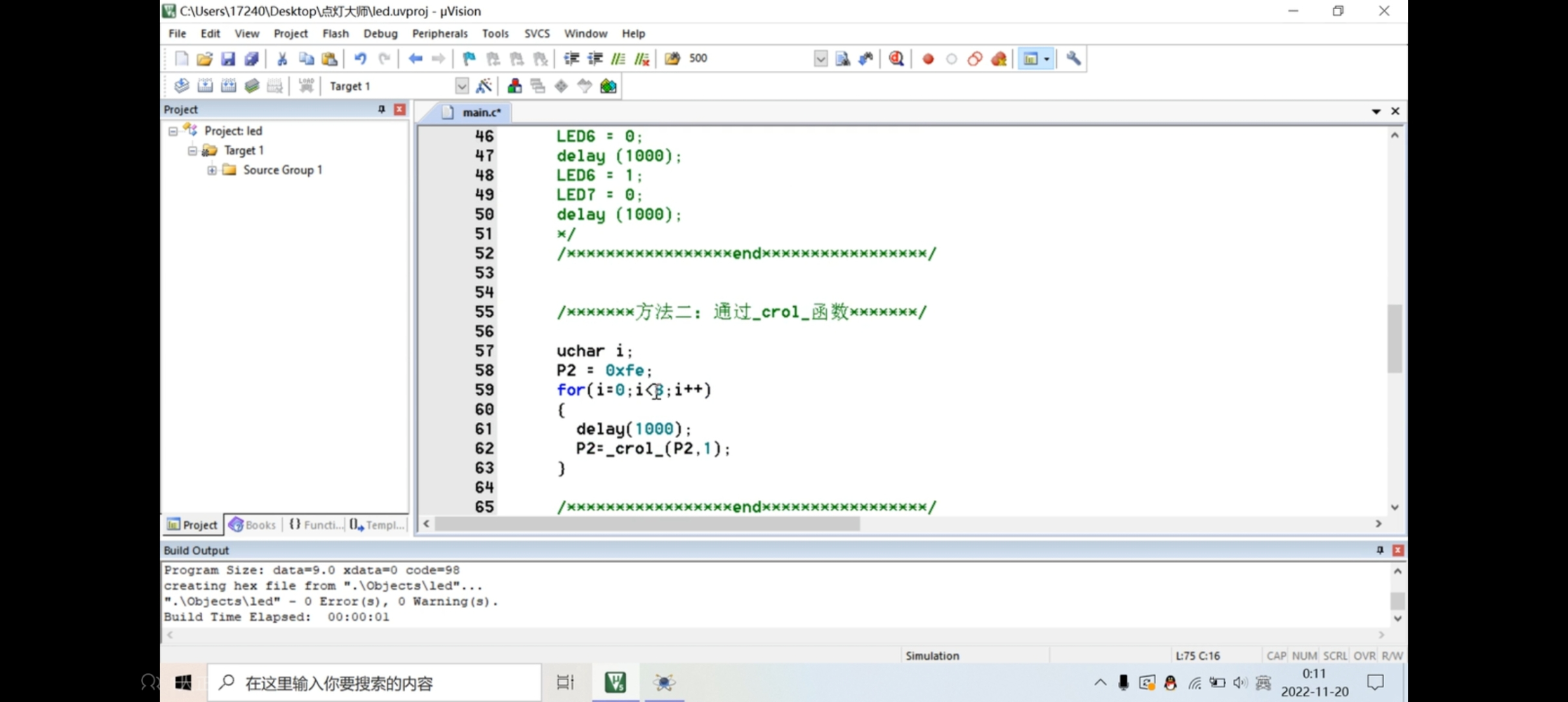This screenshot has height=702, width=1568.
Task: Open Manage Project Items colored blocks icon
Action: pos(514,86)
